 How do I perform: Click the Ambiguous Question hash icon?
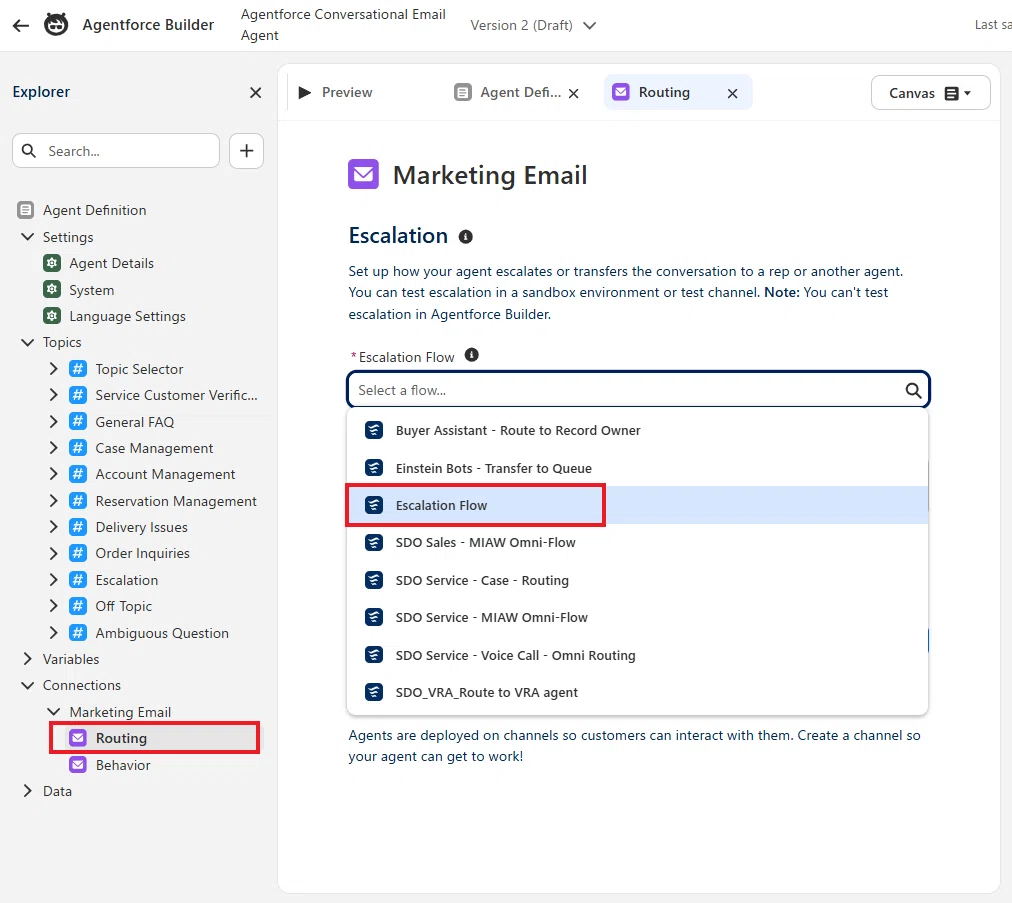click(77, 633)
